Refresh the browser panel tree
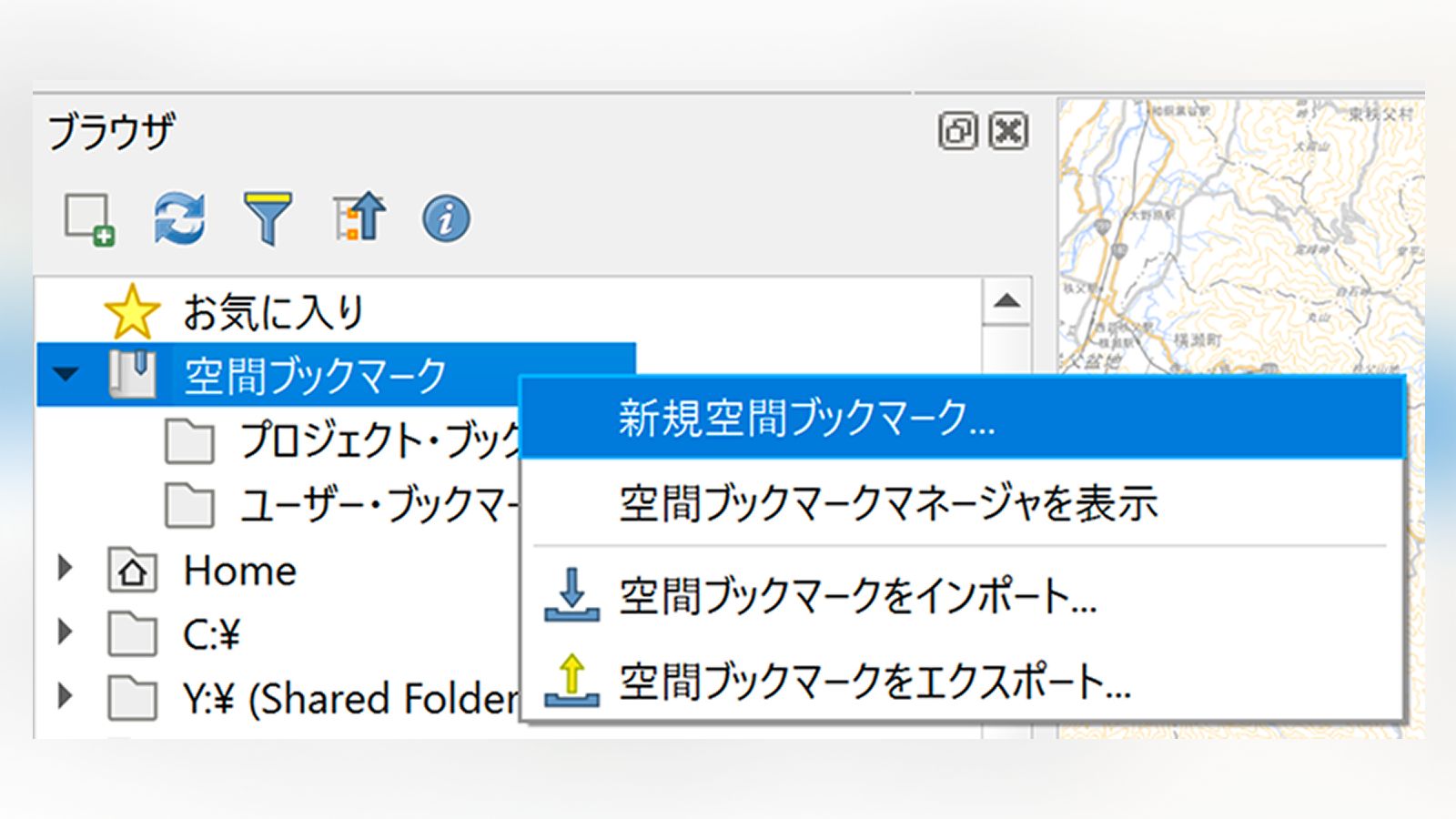Viewport: 1456px width, 819px height. 179,218
